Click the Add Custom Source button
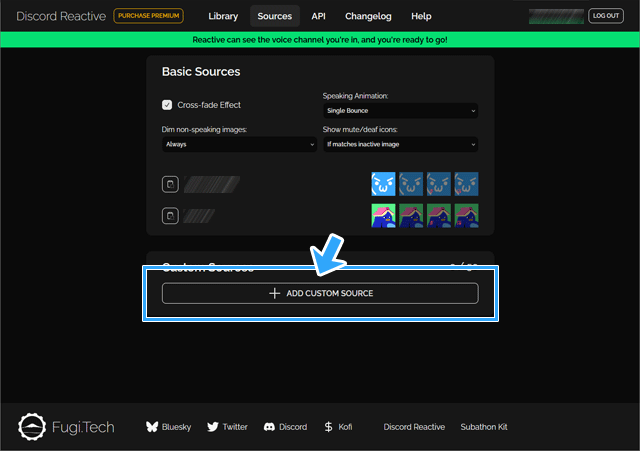This screenshot has width=640, height=451. click(x=320, y=293)
